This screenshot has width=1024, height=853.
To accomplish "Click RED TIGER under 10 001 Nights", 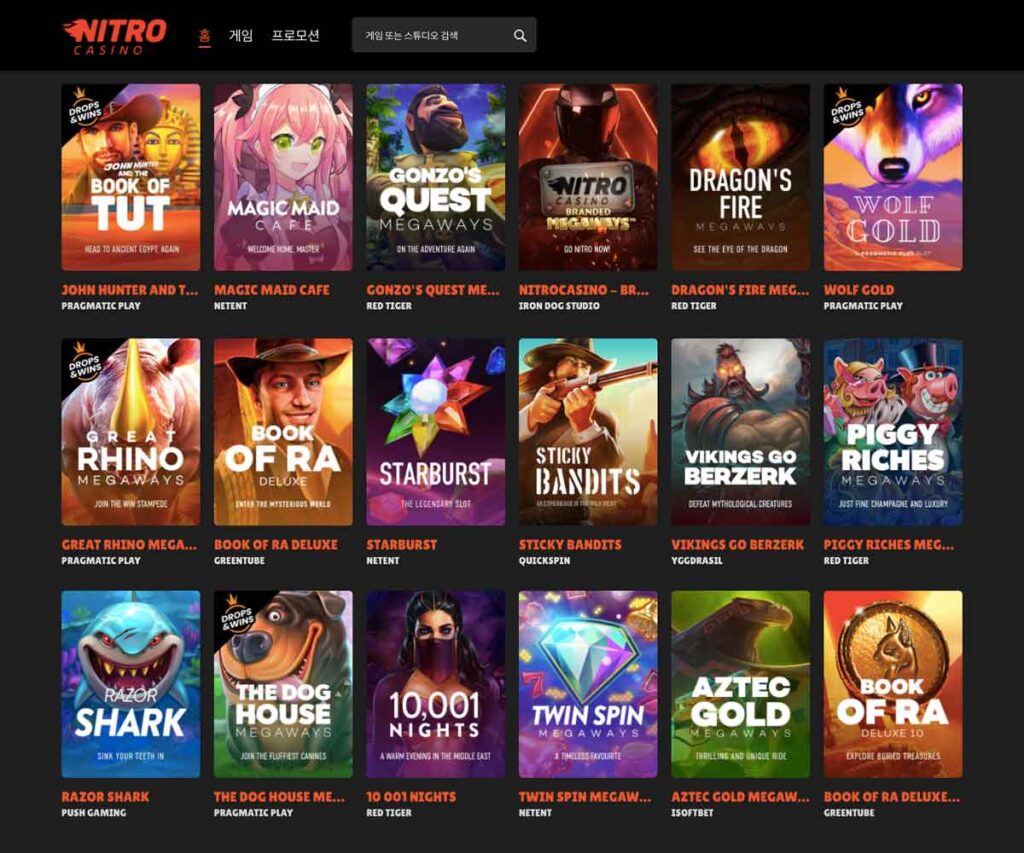I will click(x=389, y=813).
